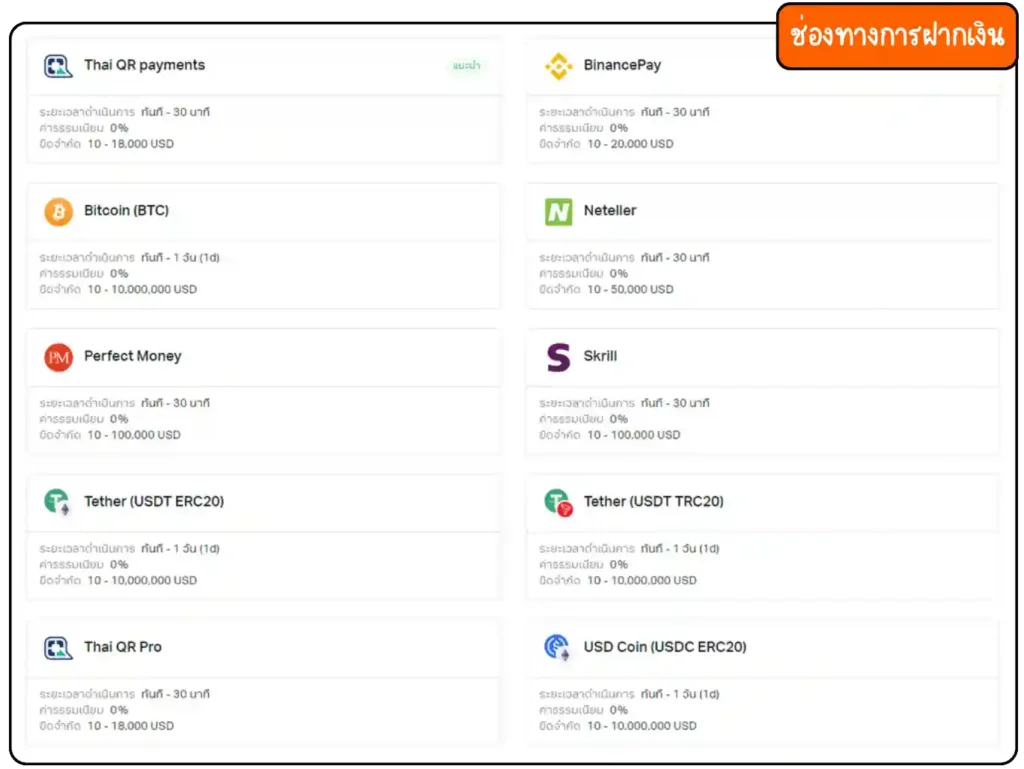
Task: Select the Bitcoin (BTC) orange icon
Action: click(58, 212)
